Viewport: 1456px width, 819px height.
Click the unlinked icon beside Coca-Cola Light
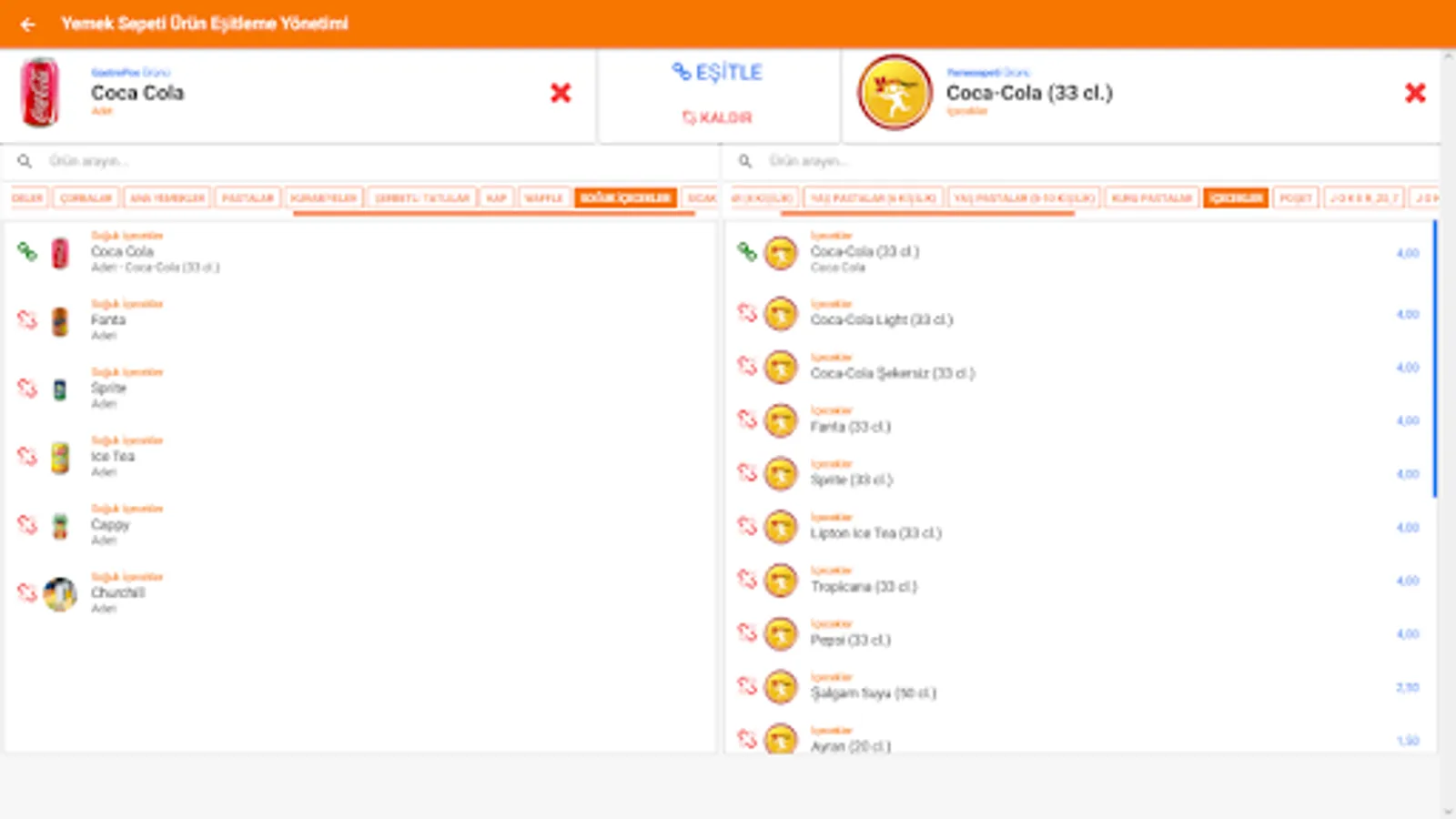747,313
